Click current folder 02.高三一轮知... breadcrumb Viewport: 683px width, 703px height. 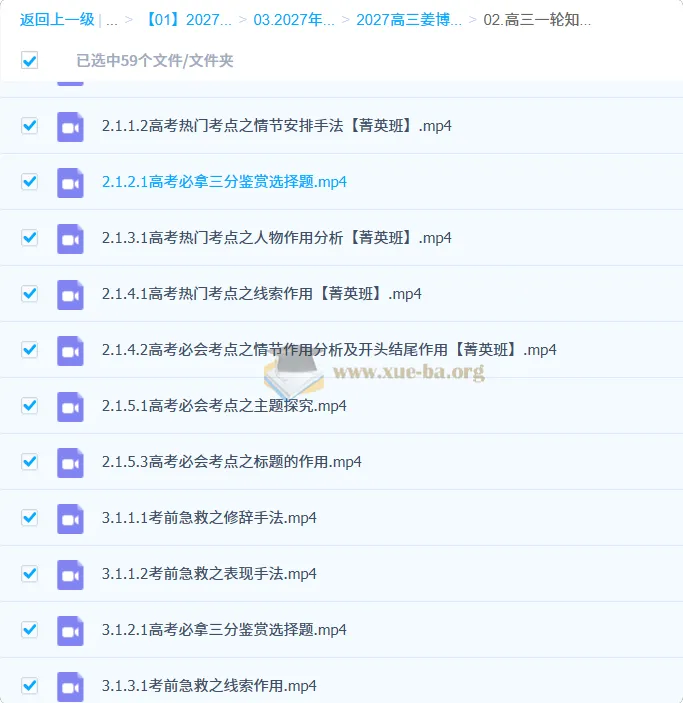(x=537, y=20)
